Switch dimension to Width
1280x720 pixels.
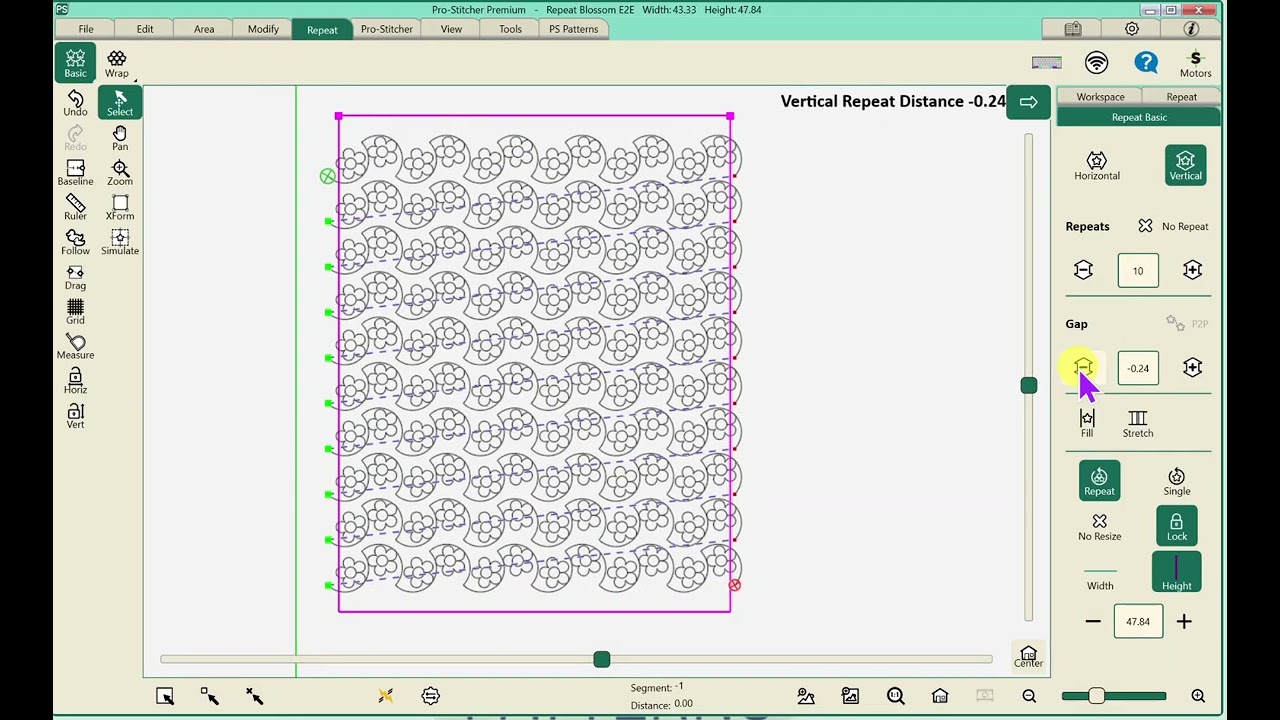[1100, 576]
